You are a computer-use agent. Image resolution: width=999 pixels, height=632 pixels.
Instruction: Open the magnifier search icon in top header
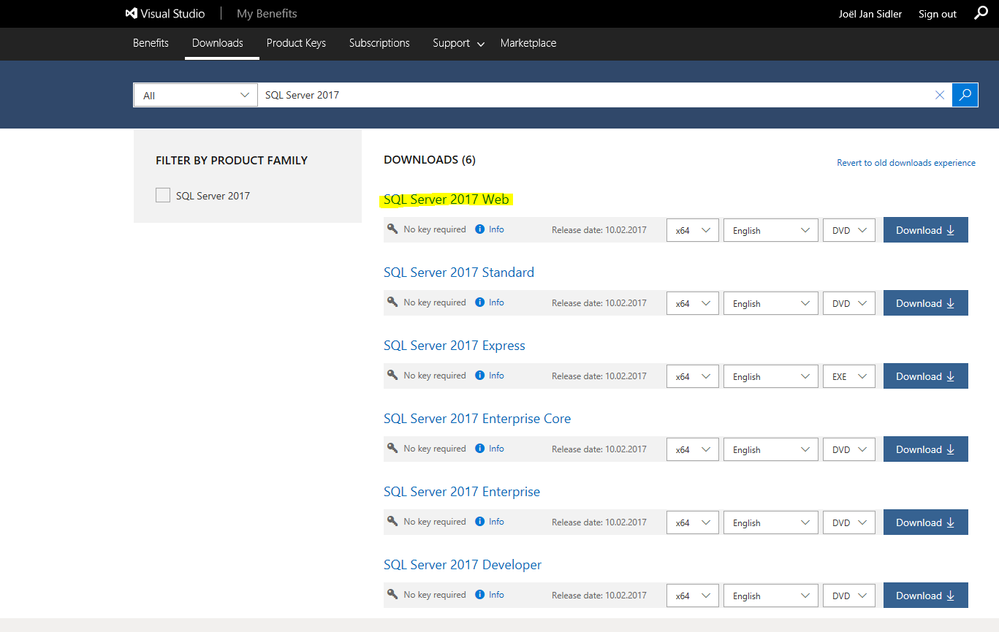pyautogui.click(x=981, y=13)
